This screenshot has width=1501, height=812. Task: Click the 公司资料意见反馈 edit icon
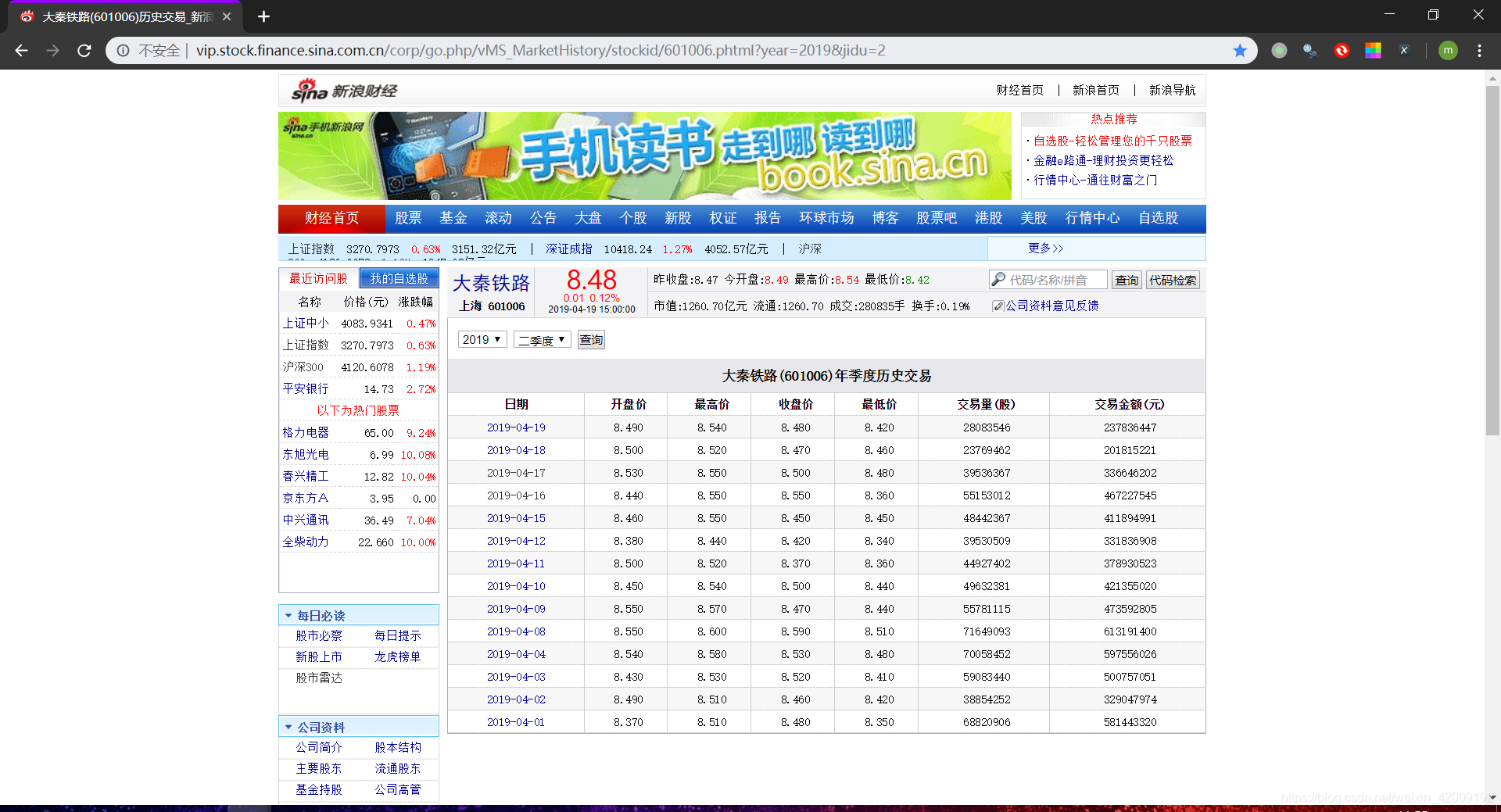point(998,306)
